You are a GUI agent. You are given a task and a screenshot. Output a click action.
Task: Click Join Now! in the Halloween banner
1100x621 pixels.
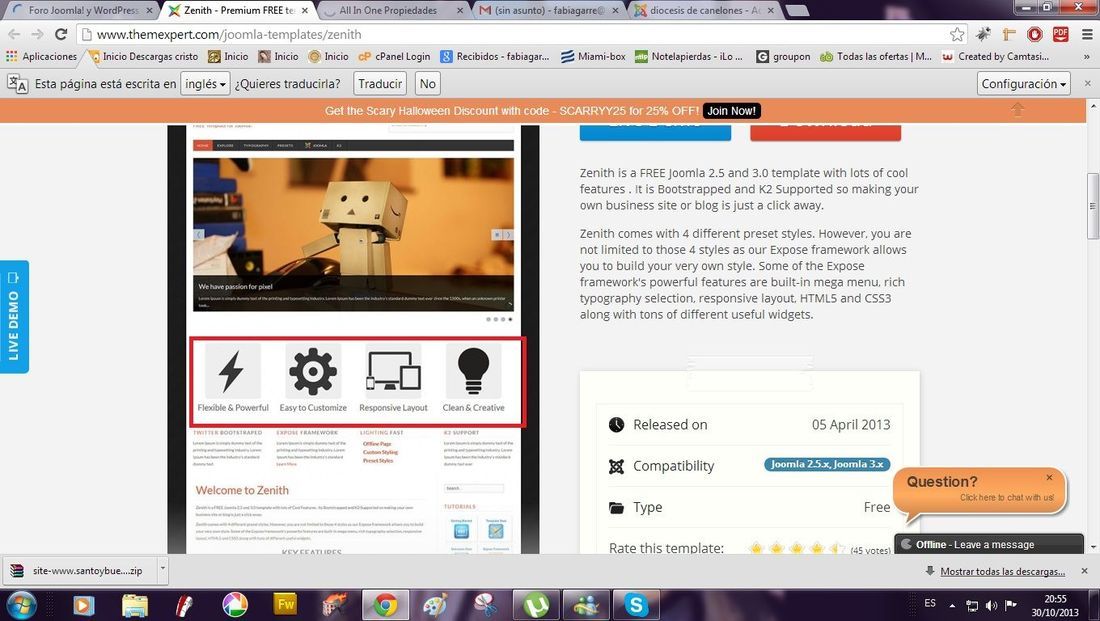pos(732,111)
